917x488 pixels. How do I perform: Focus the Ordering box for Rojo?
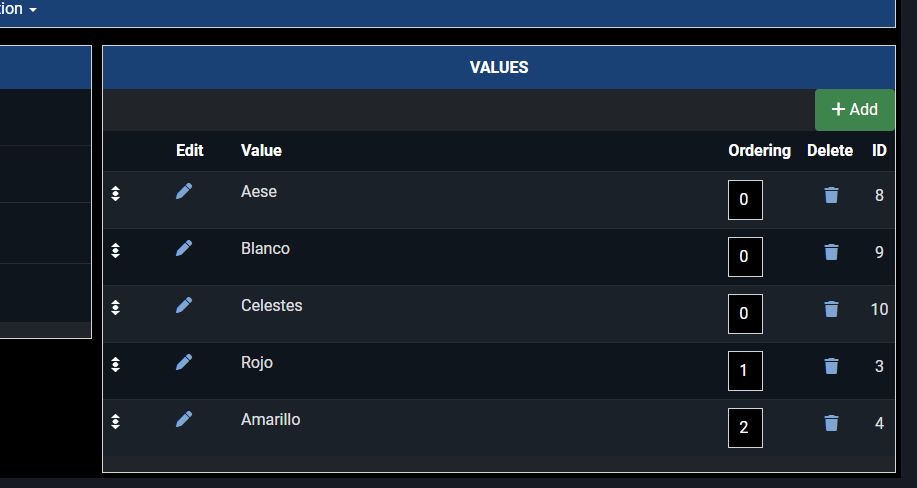point(745,371)
